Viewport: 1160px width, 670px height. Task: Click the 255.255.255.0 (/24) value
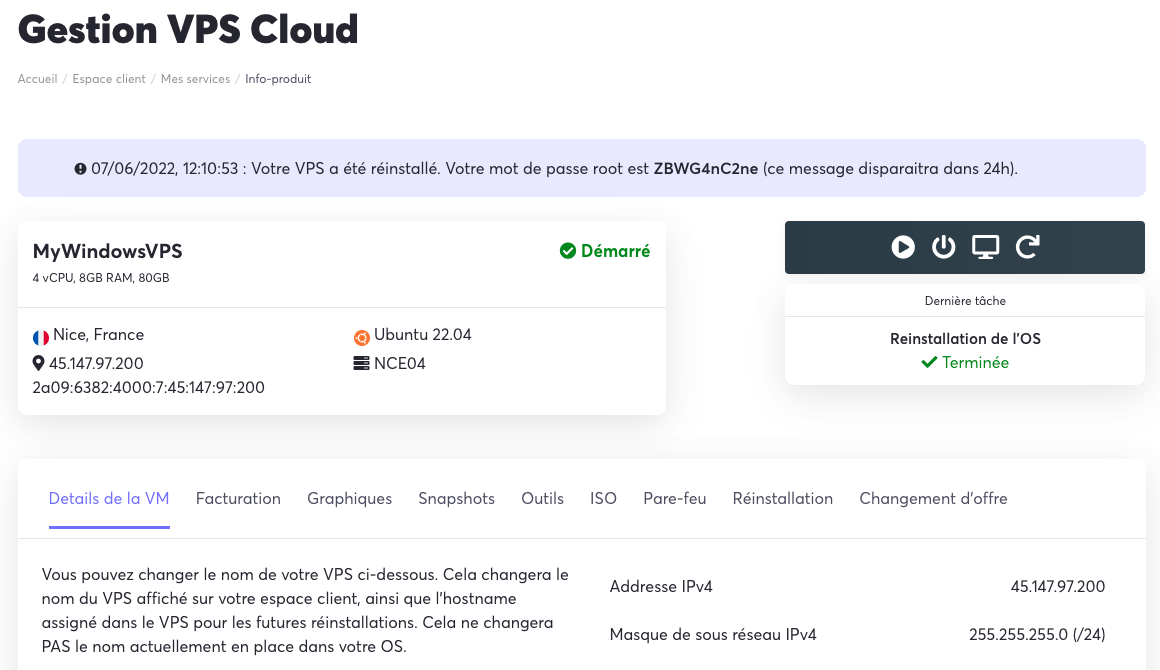tap(1037, 635)
